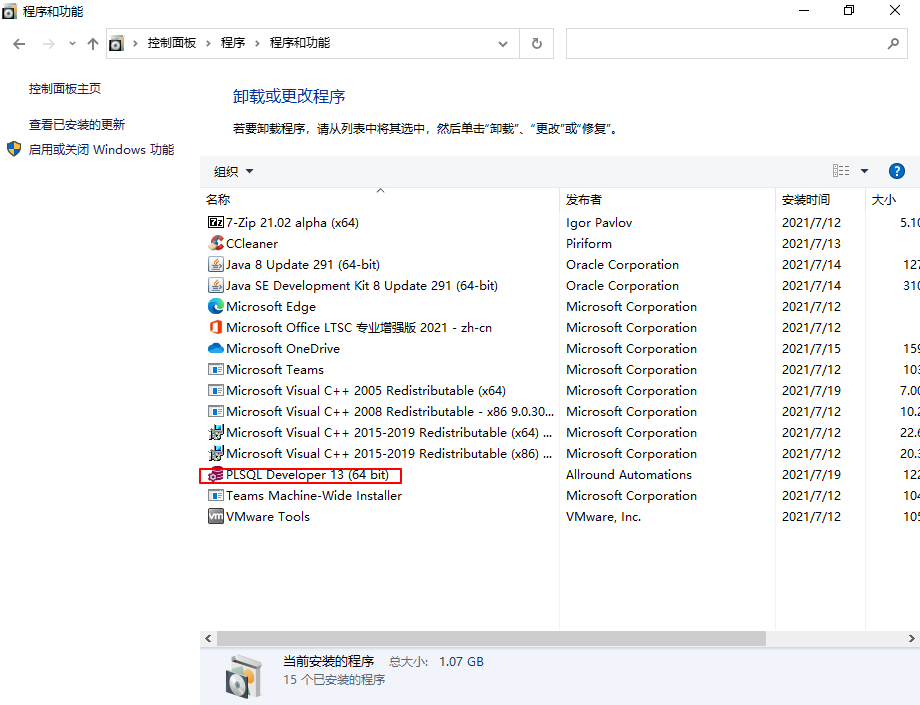This screenshot has height=705, width=920.
Task: Click the Visual C++ 2005 Redistributable icon
Action: 216,391
